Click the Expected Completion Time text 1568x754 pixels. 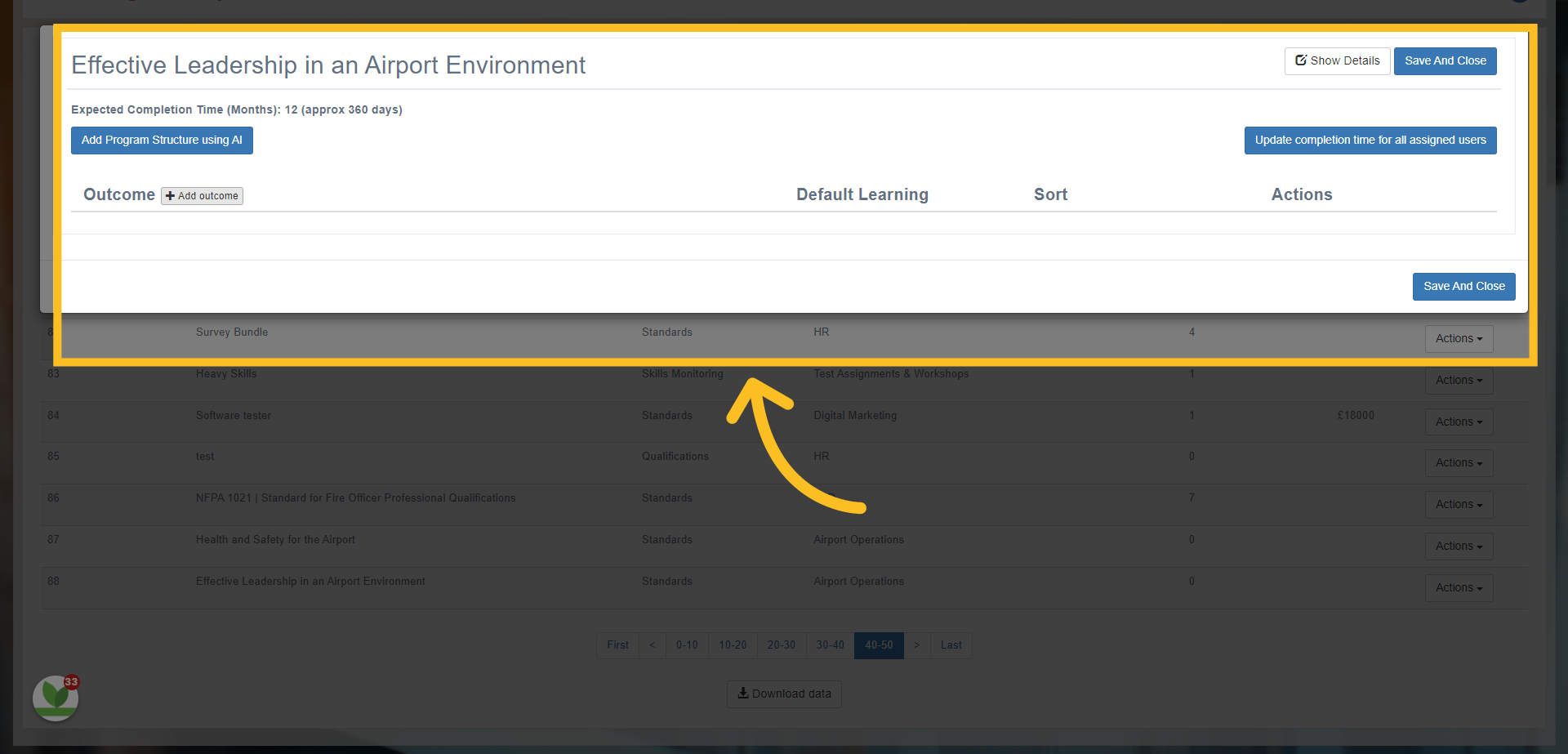[237, 109]
